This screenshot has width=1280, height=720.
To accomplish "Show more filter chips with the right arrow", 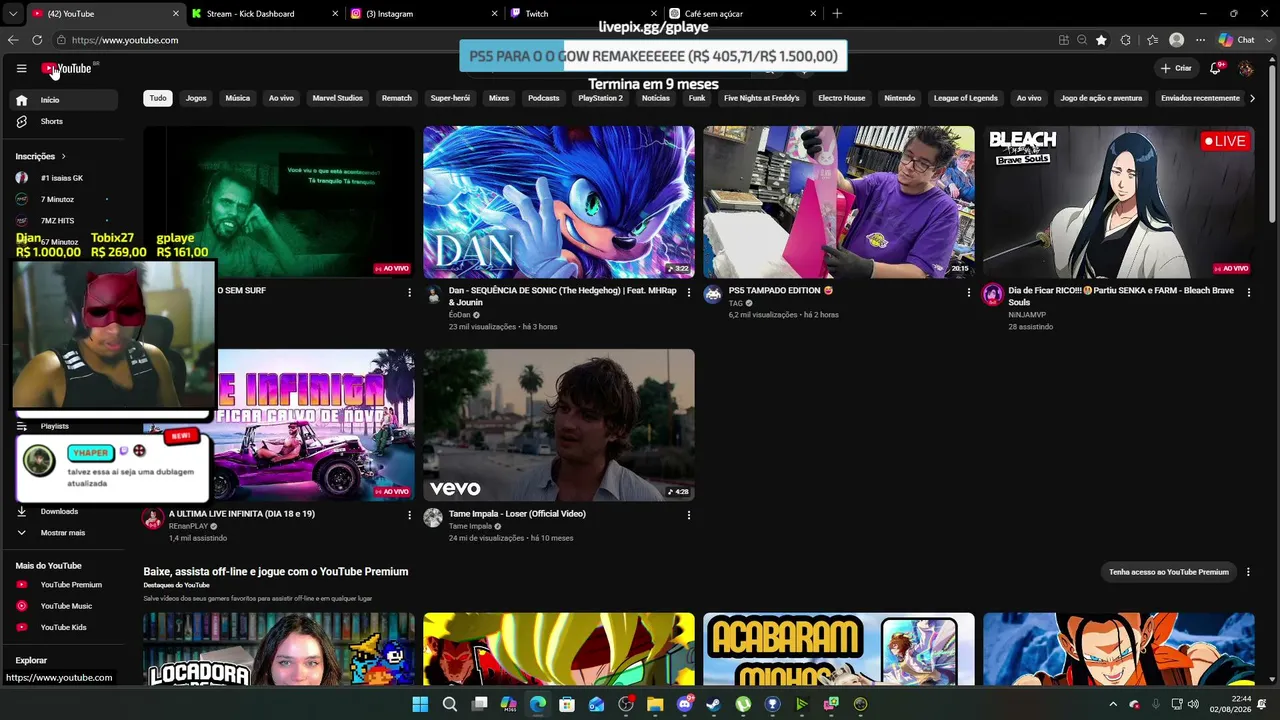I will click(1252, 98).
